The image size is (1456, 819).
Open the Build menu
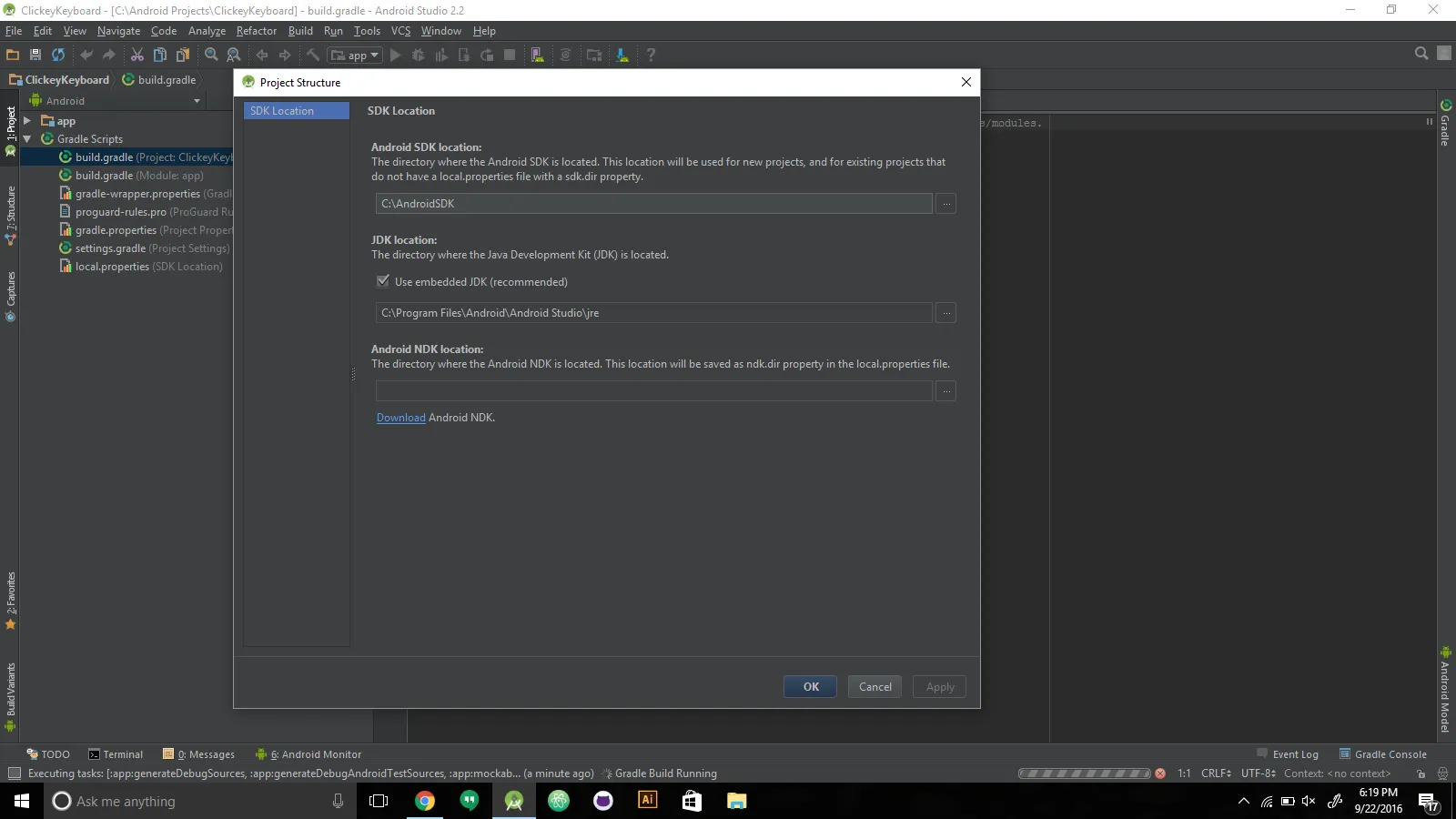(300, 31)
